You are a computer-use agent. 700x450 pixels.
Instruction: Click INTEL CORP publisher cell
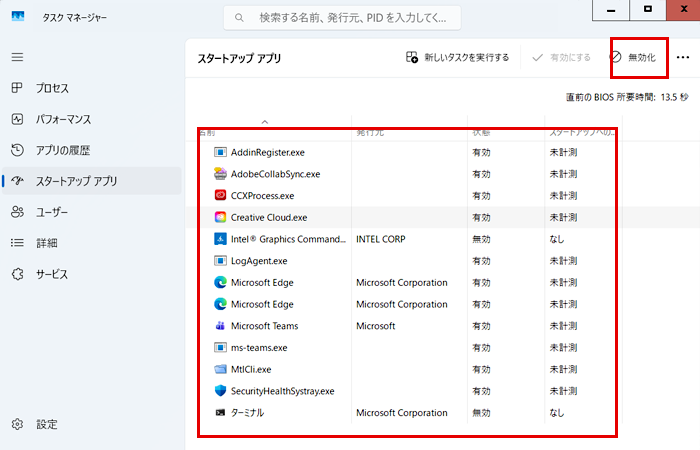tap(381, 239)
